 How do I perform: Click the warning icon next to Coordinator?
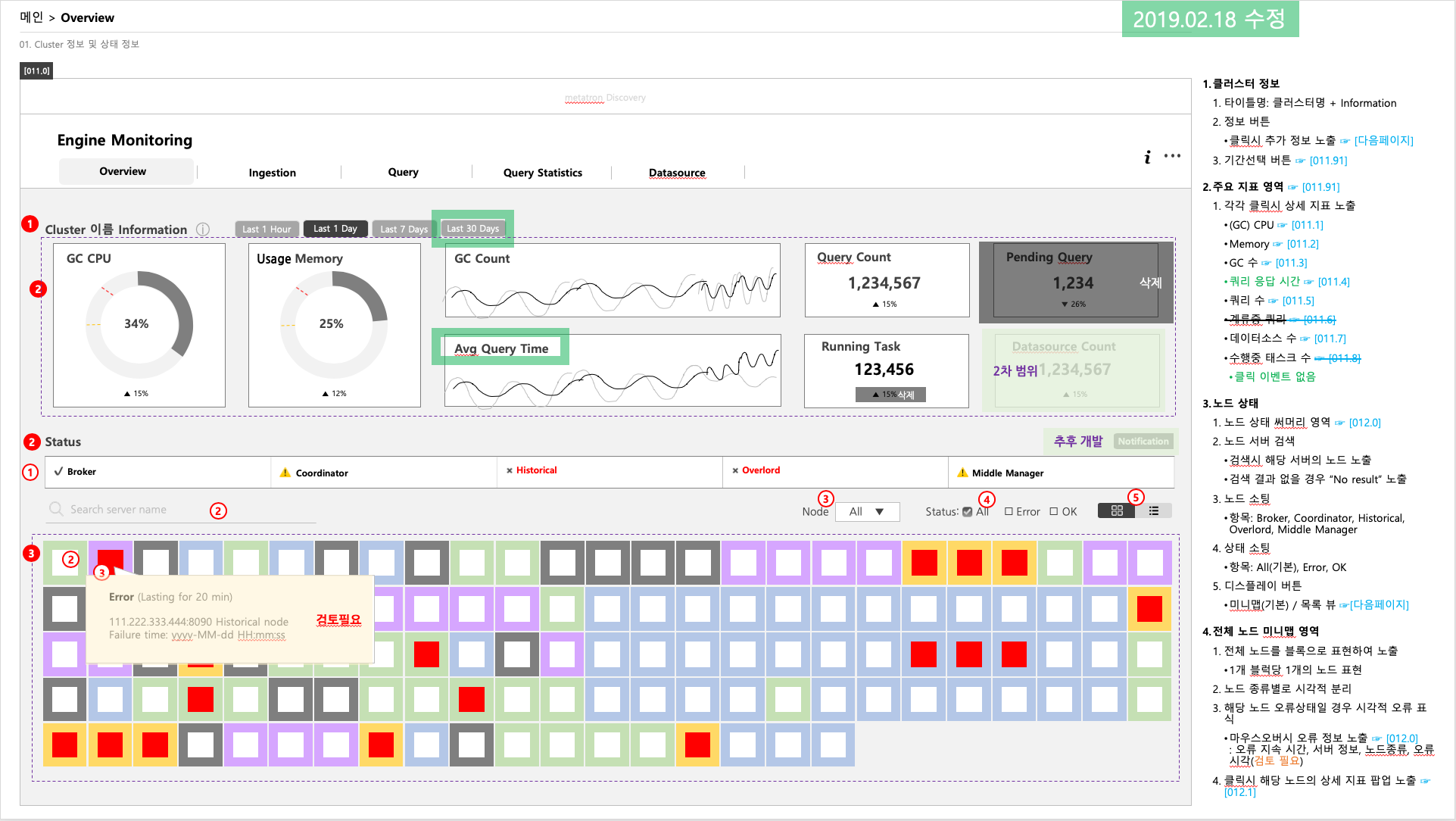tap(285, 472)
